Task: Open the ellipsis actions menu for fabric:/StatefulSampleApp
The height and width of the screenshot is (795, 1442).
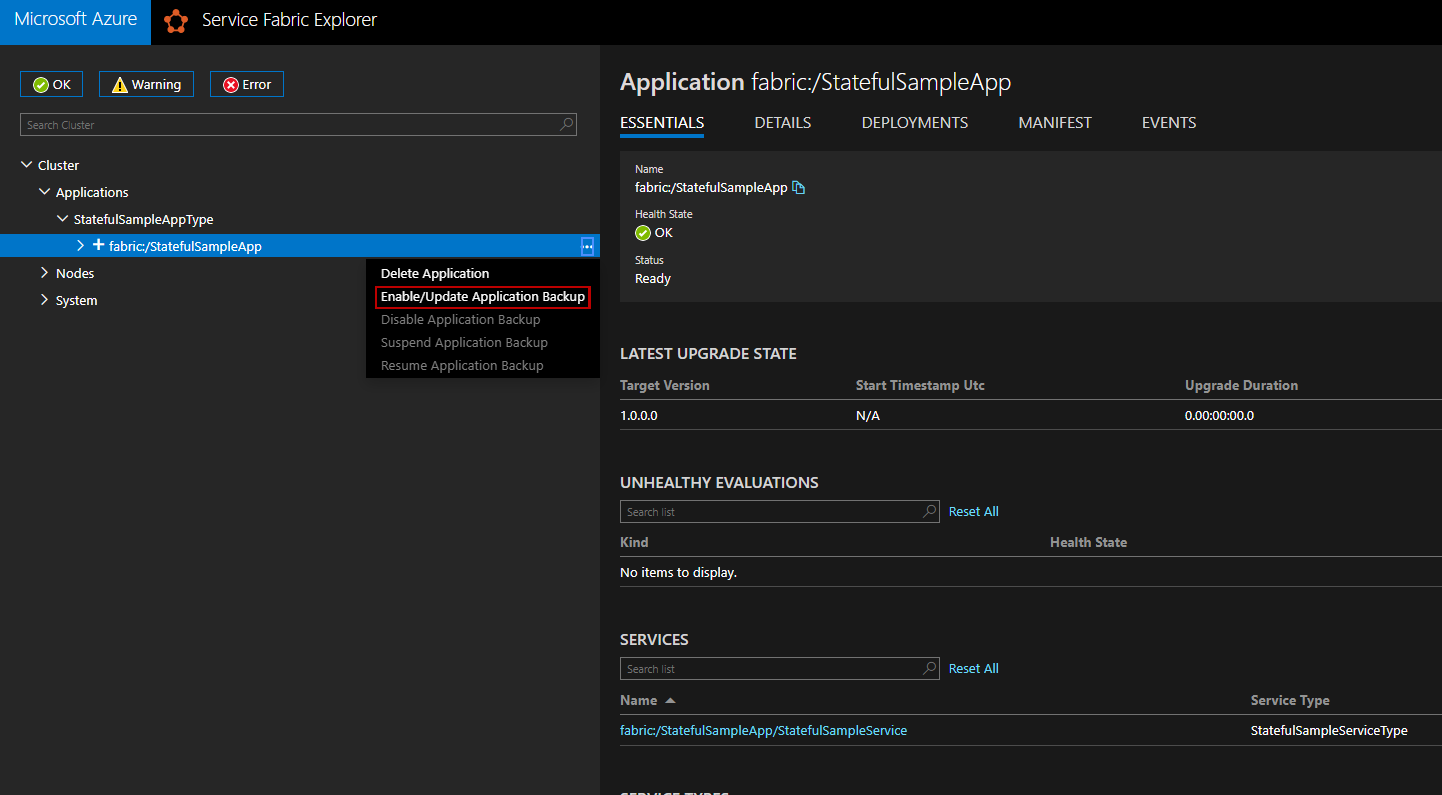Action: (588, 246)
